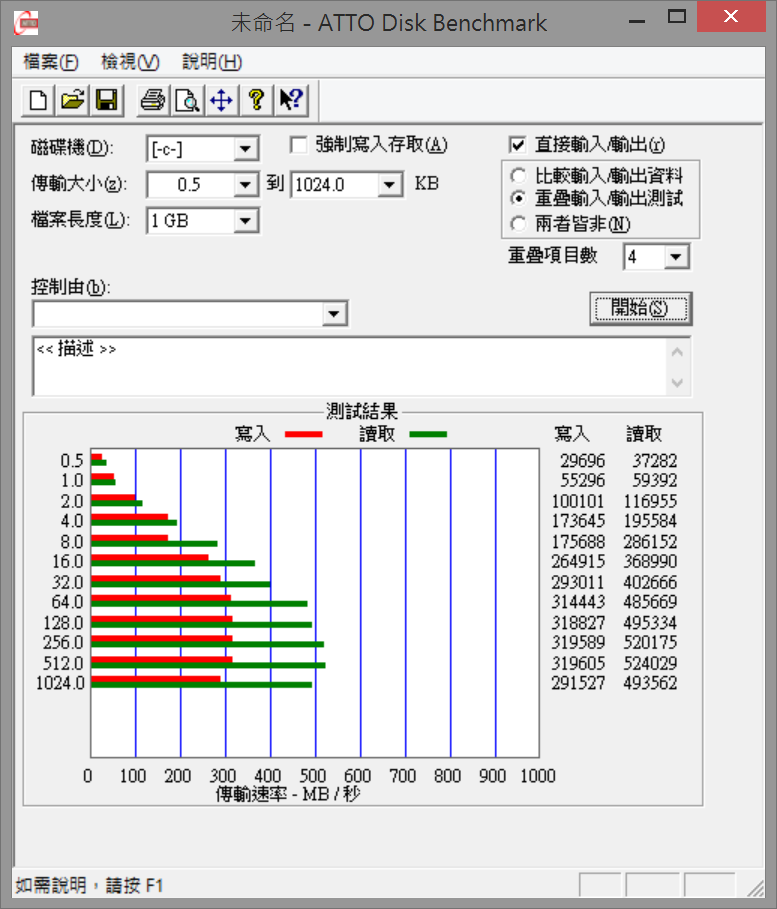The height and width of the screenshot is (909, 777).
Task: Click the green read bar for 512.0
Action: pyautogui.click(x=208, y=666)
